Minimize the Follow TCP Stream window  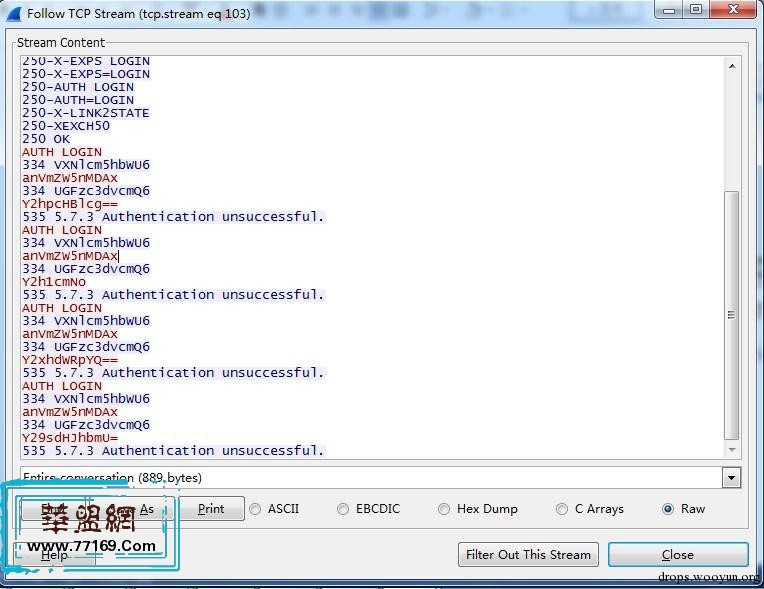click(x=668, y=11)
